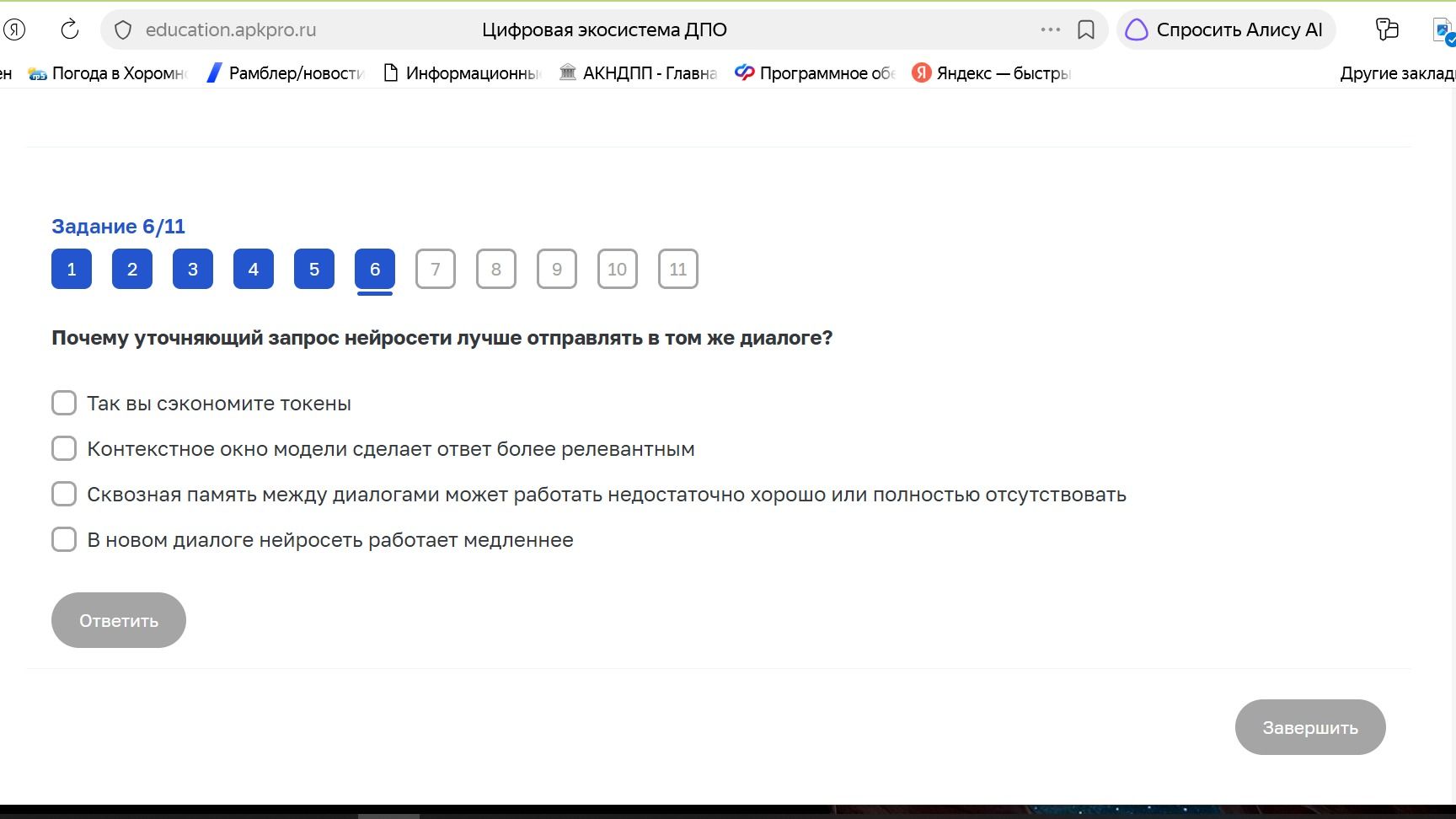
Task: Check 'Контекстное окно модели' answer option
Action: (x=64, y=448)
